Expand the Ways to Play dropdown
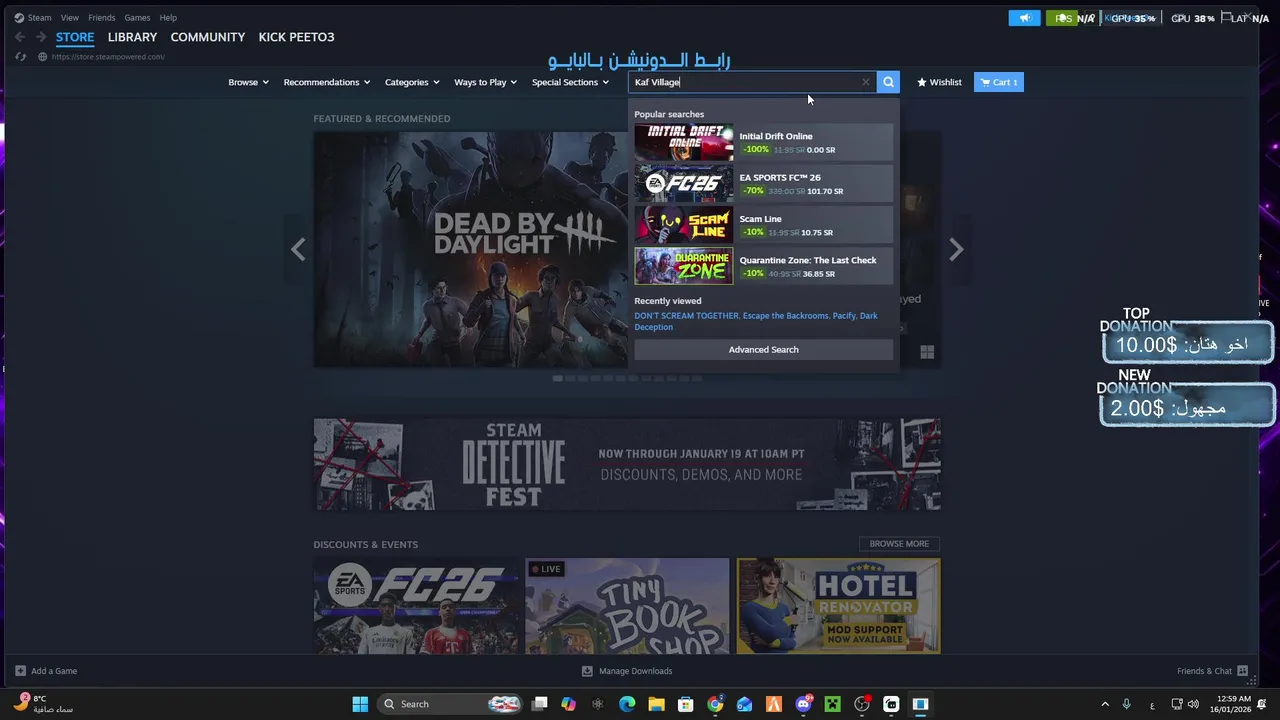The image size is (1280, 720). coord(485,82)
